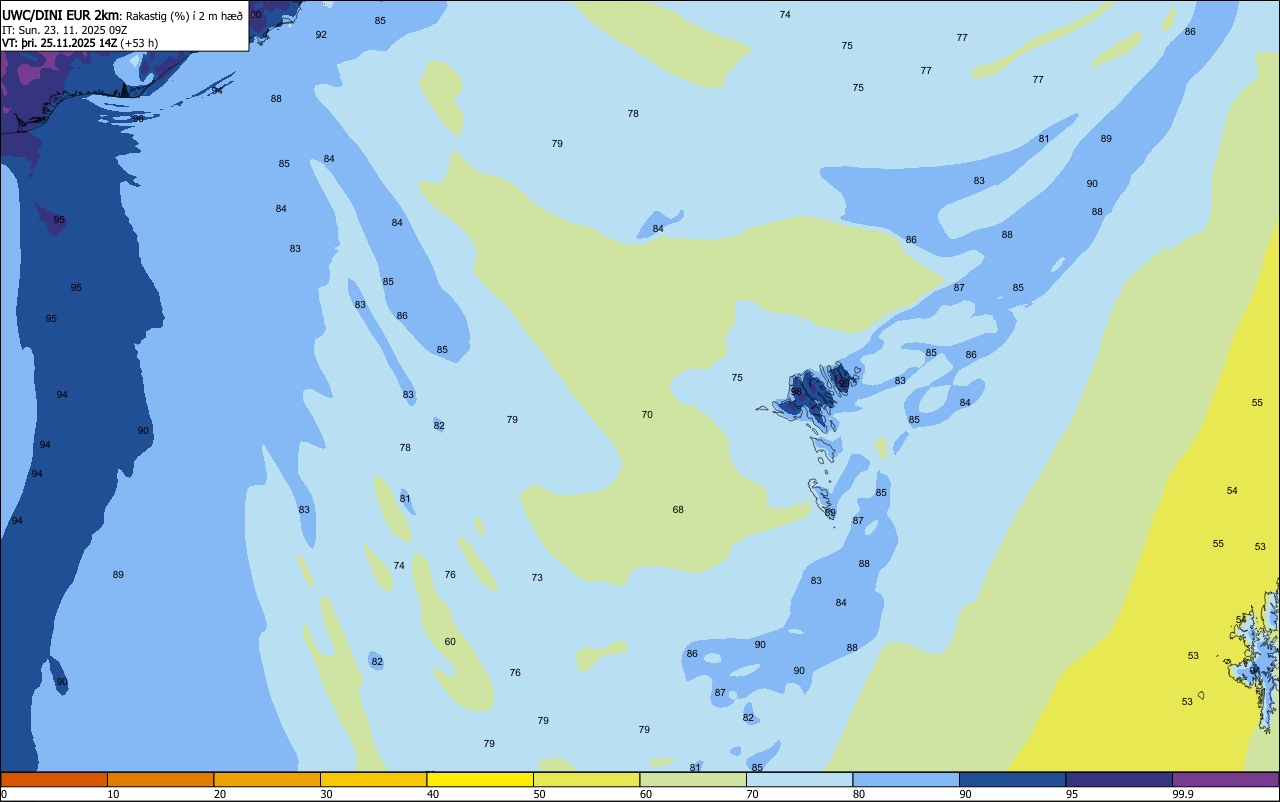The width and height of the screenshot is (1280, 802).
Task: Click the map value 60 inside the green streak
Action: pos(450,642)
